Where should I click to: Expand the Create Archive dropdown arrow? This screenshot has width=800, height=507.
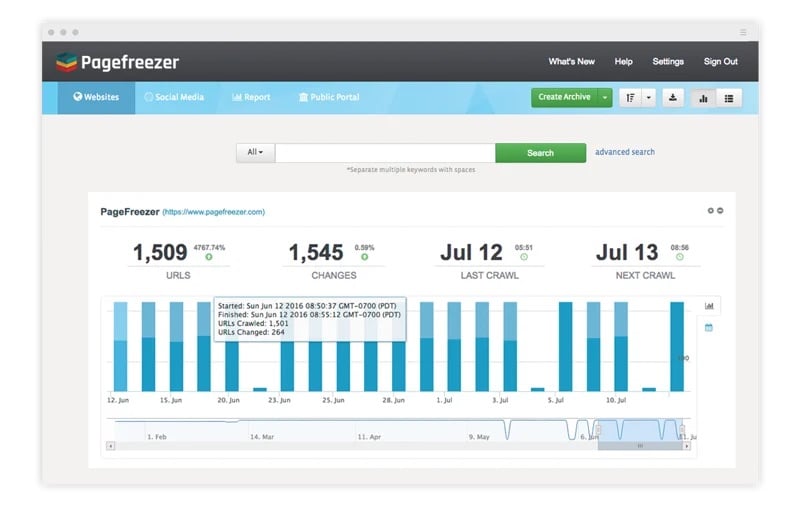[x=605, y=97]
